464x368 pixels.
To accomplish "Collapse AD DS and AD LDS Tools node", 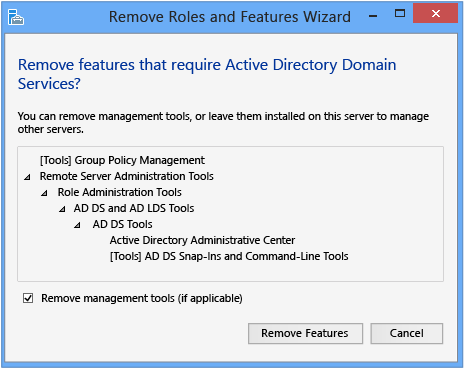I will click(x=62, y=209).
